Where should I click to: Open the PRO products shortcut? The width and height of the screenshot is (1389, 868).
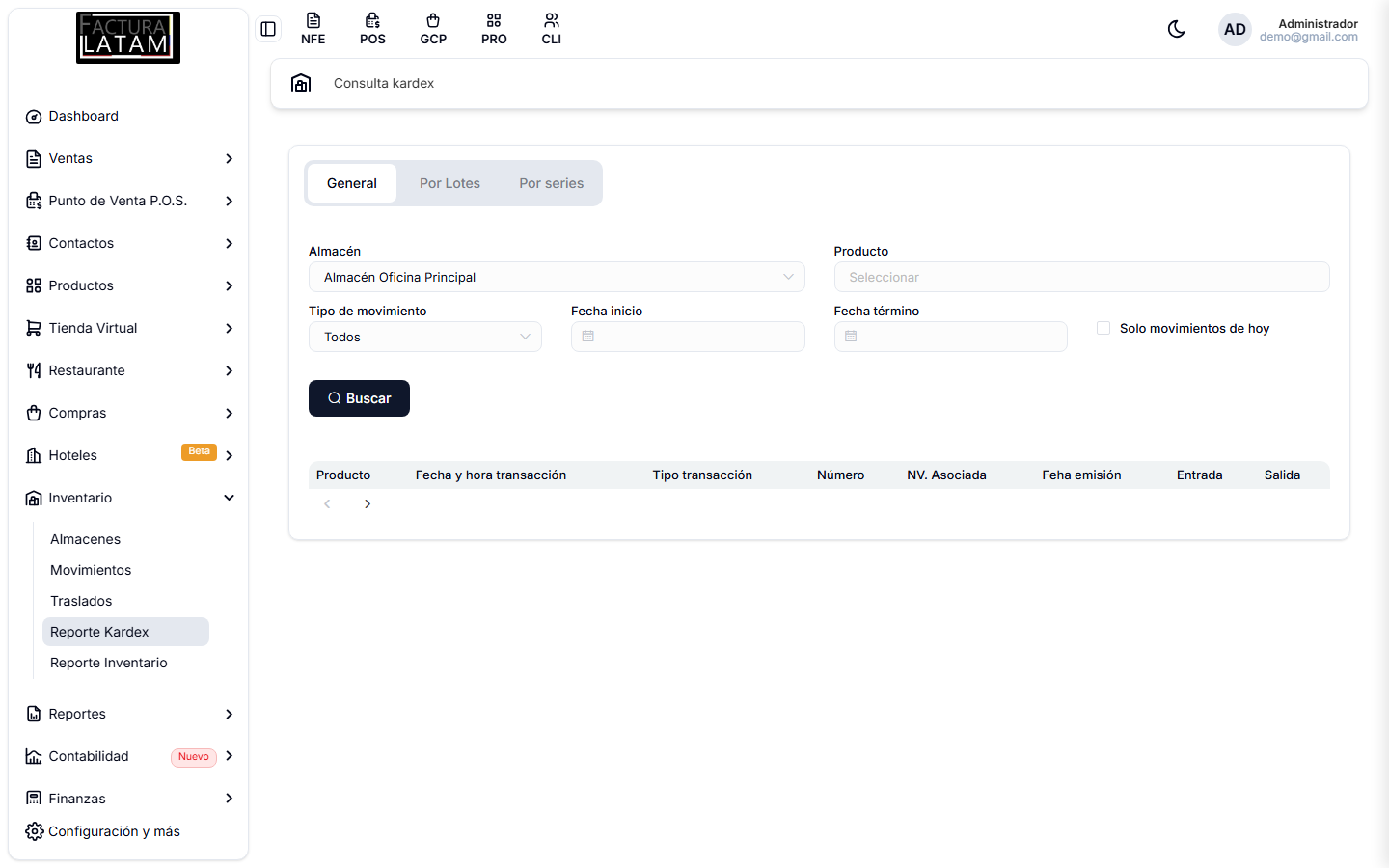494,29
